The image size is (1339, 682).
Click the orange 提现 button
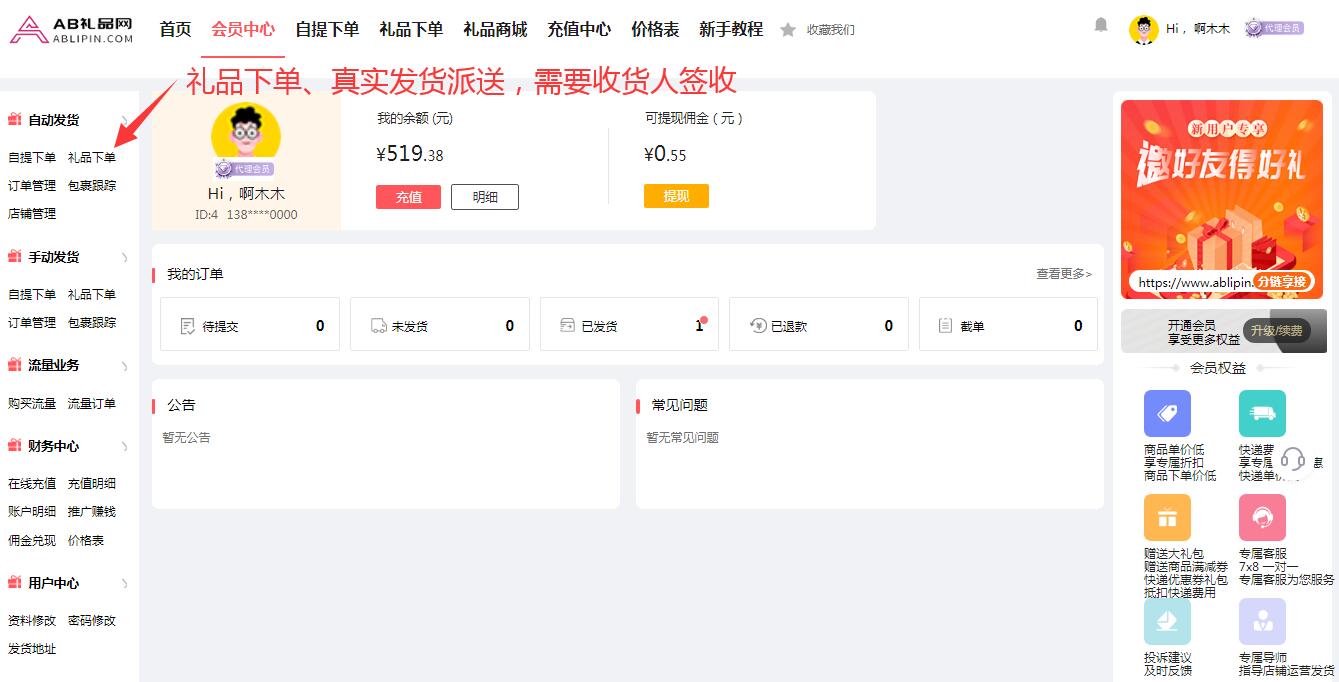pyautogui.click(x=676, y=196)
